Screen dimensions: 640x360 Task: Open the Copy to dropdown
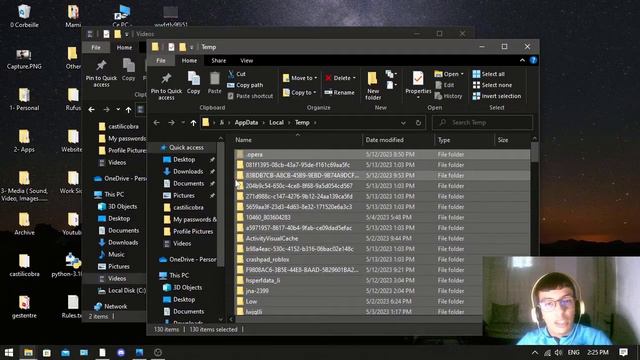300,93
